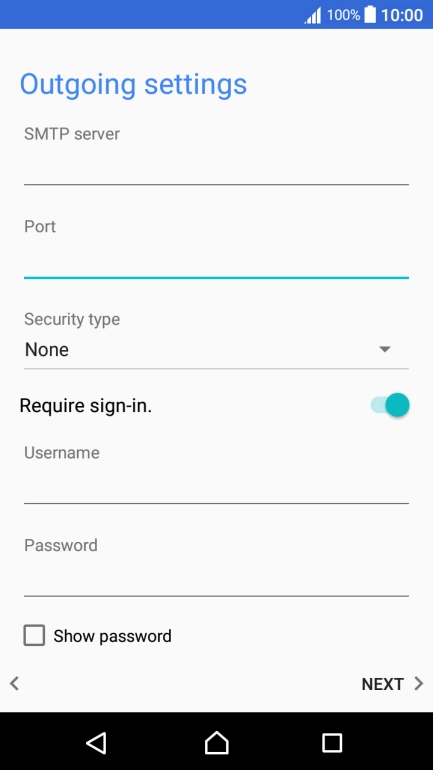Tap the Security type label
Image resolution: width=433 pixels, height=770 pixels.
(72, 319)
